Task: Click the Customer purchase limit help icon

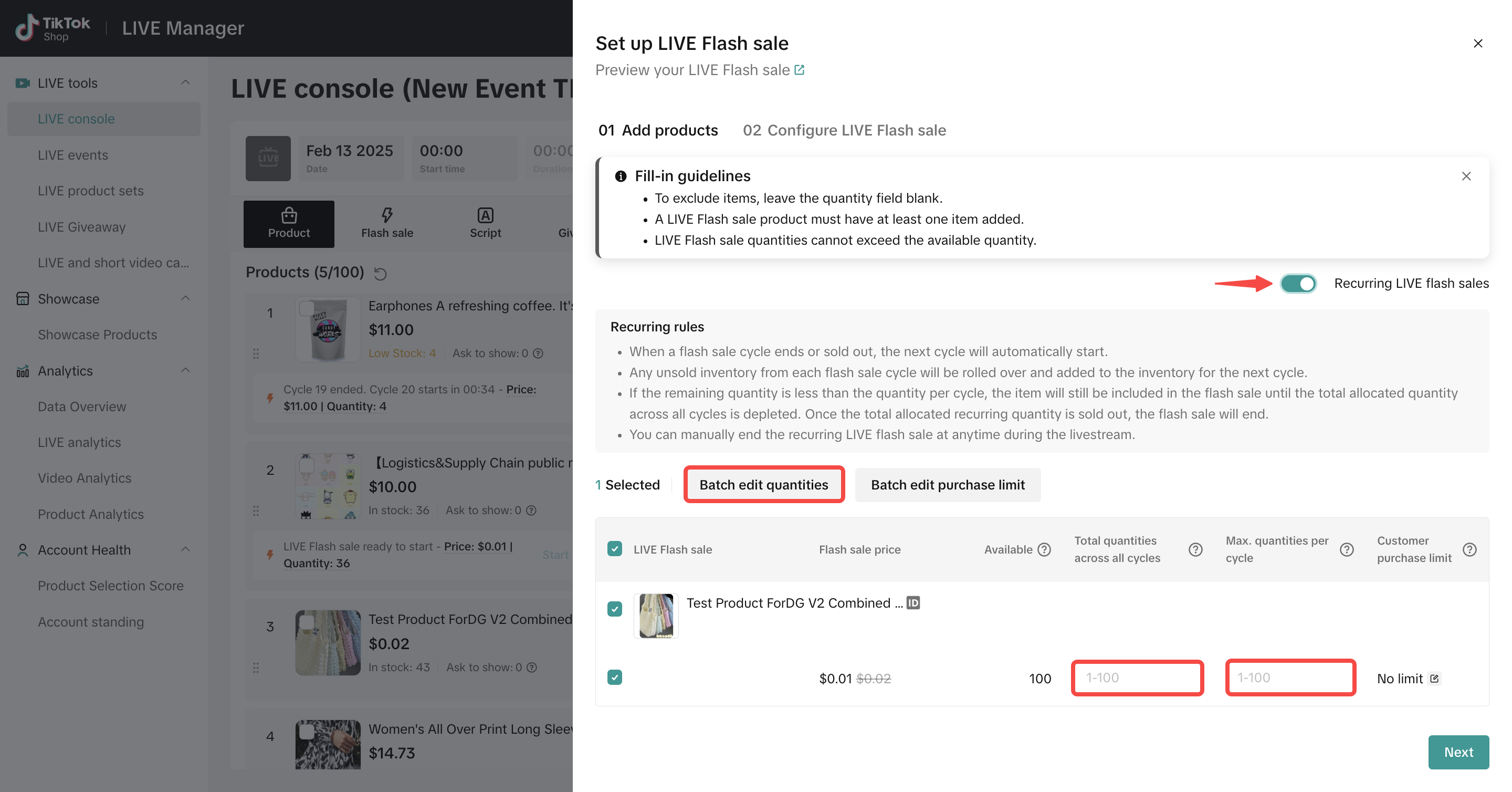Action: [x=1469, y=549]
